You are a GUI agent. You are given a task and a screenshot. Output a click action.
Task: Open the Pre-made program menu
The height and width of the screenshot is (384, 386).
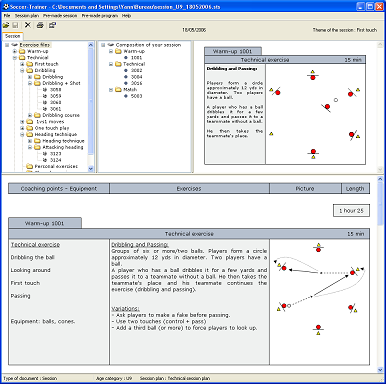100,16
